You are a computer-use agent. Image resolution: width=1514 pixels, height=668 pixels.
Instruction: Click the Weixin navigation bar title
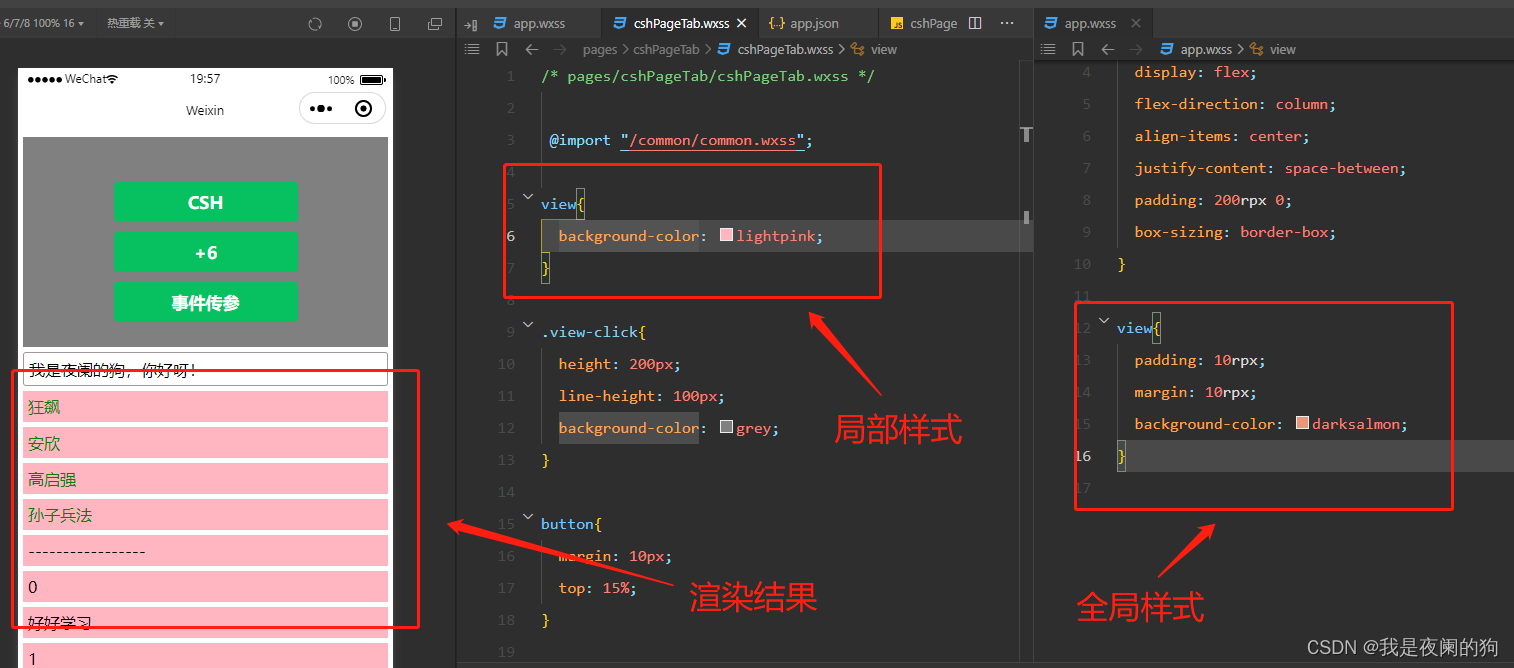[x=205, y=110]
